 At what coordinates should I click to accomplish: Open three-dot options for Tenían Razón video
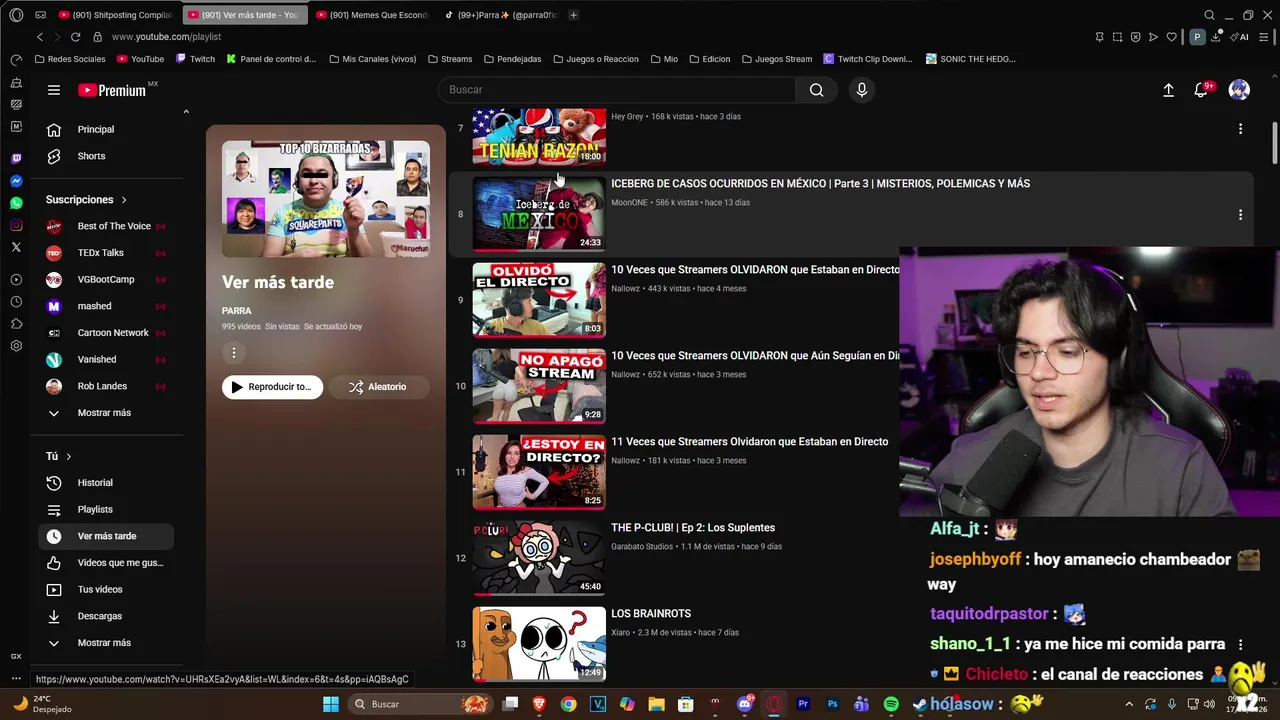pos(1240,129)
